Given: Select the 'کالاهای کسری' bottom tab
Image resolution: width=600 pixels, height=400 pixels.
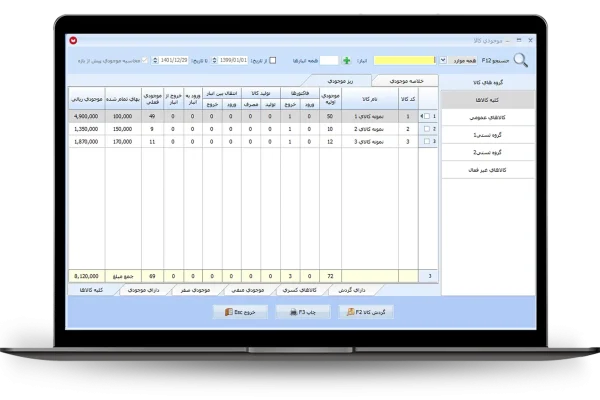Looking at the screenshot, I should (309, 288).
